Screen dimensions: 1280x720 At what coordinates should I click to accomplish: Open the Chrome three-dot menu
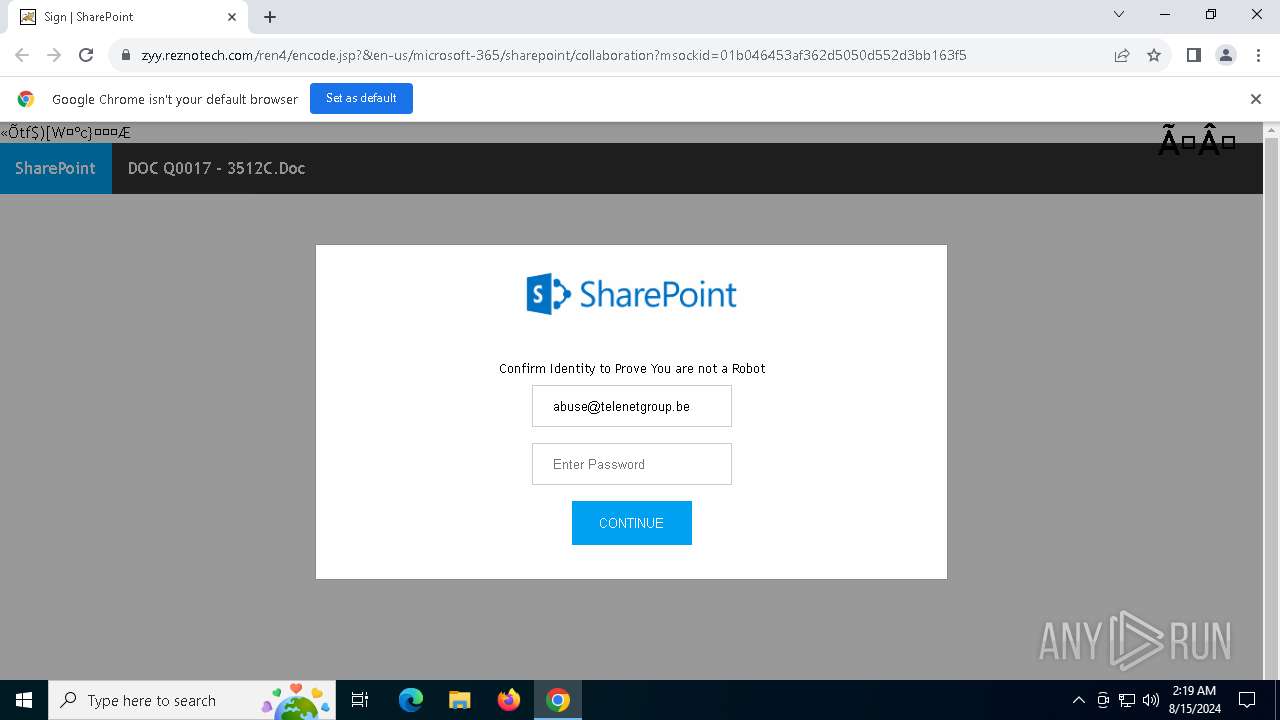tap(1257, 55)
